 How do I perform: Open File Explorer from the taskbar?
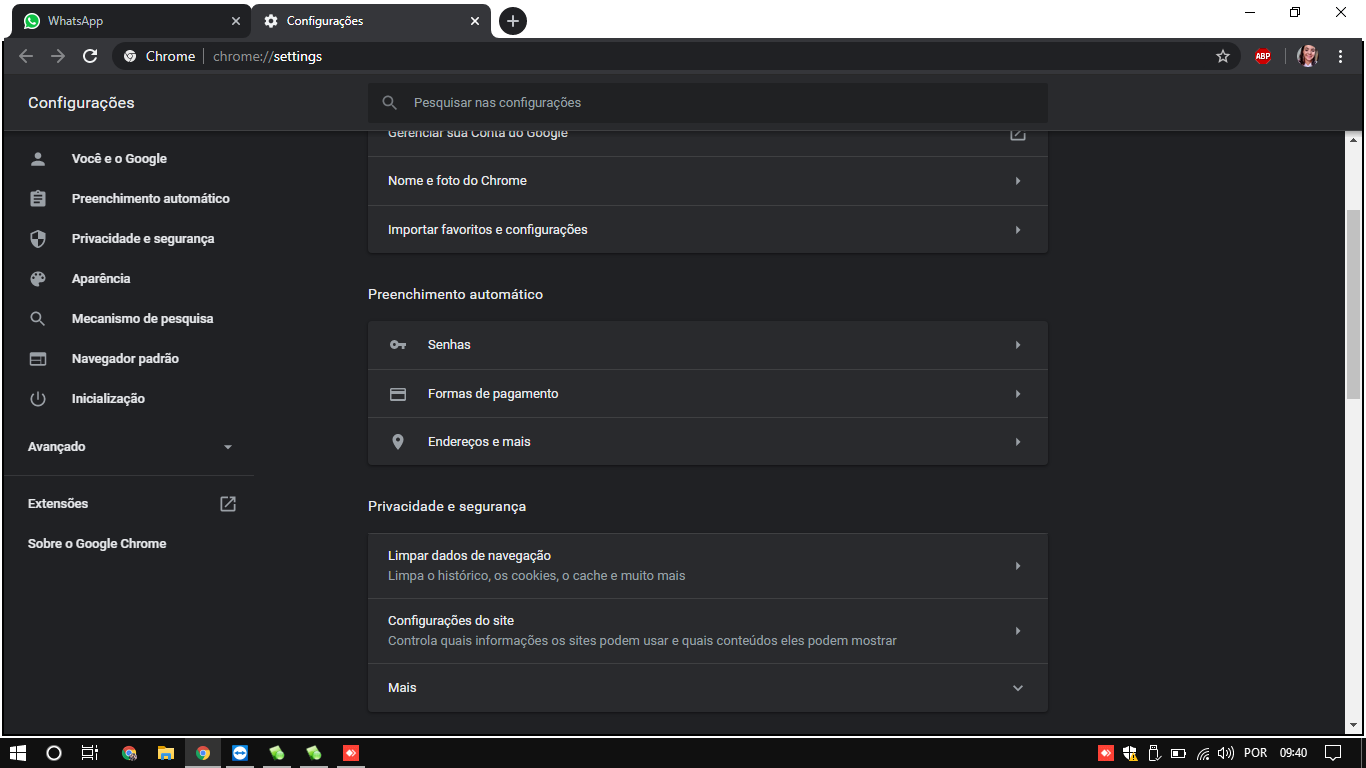pyautogui.click(x=166, y=753)
